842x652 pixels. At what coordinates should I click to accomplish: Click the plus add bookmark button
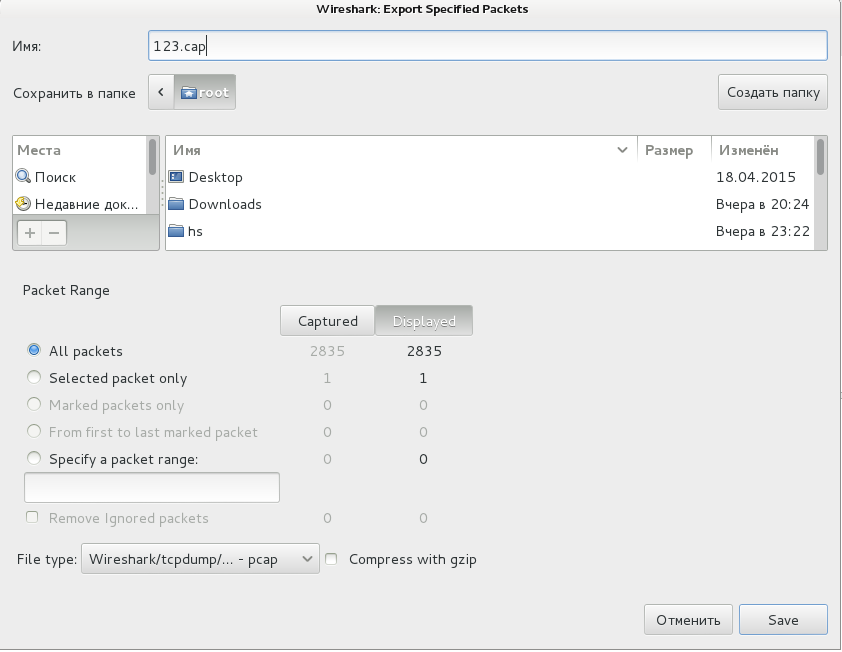point(29,232)
